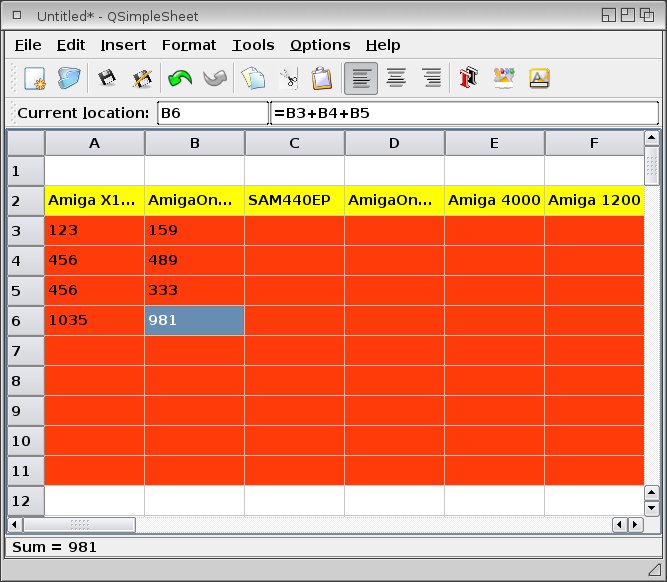Select the highlighted cell showing 981
Screen dimensions: 667x582
coord(194,321)
